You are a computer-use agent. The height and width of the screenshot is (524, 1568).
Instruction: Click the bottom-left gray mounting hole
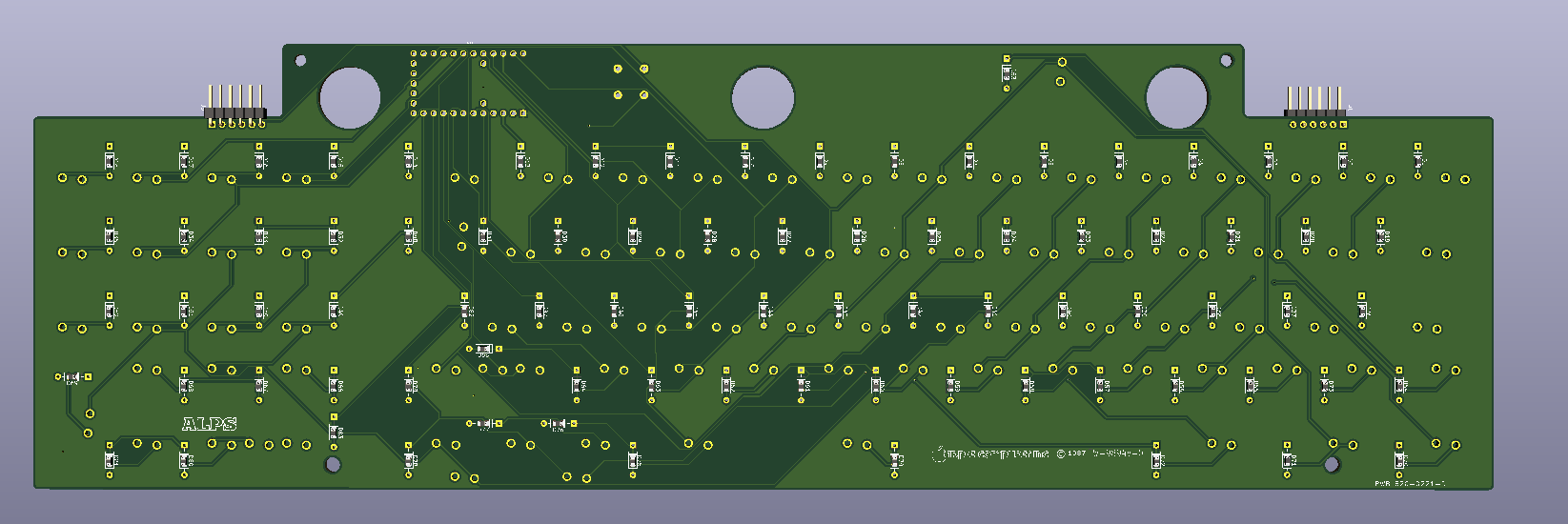pos(333,464)
